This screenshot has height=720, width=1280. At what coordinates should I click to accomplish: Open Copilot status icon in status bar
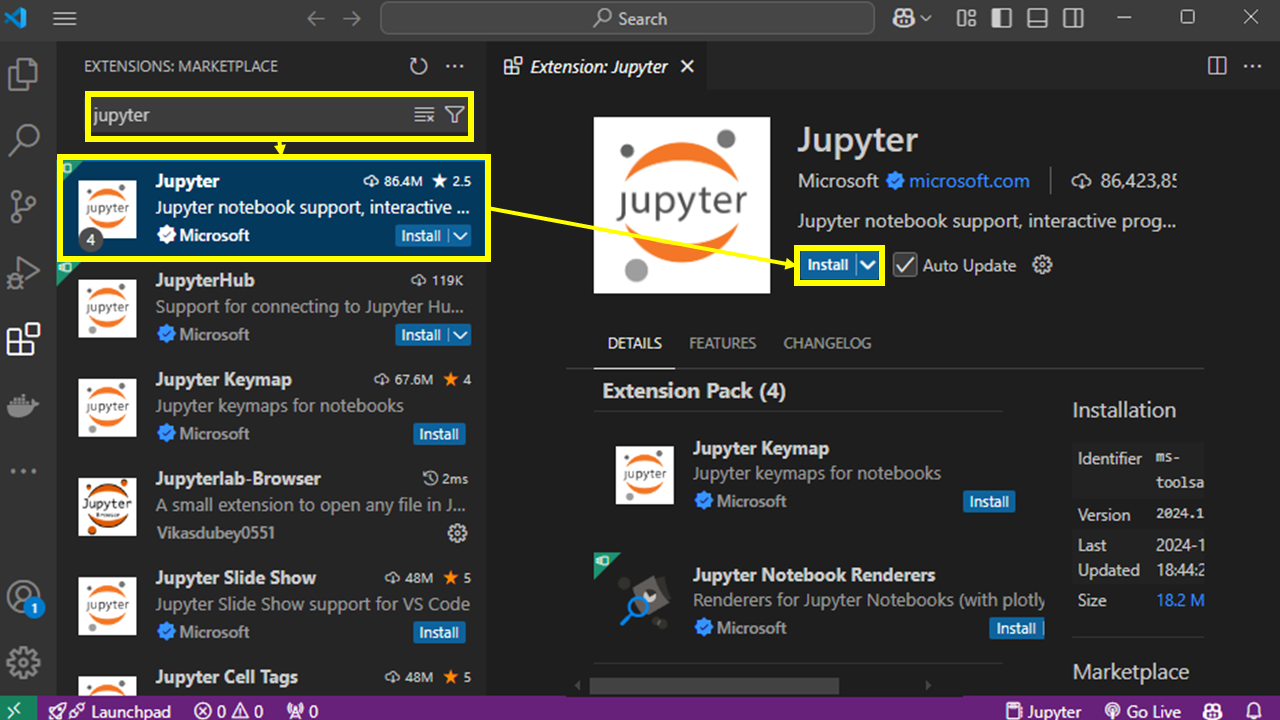pyautogui.click(x=1213, y=711)
